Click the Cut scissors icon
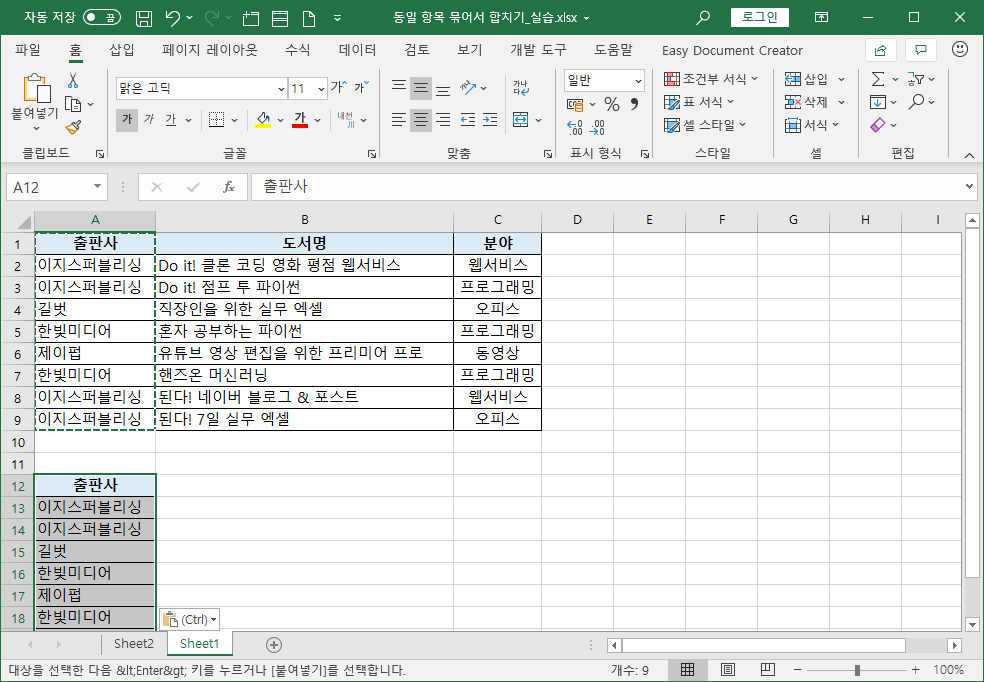The image size is (984, 682). [73, 80]
